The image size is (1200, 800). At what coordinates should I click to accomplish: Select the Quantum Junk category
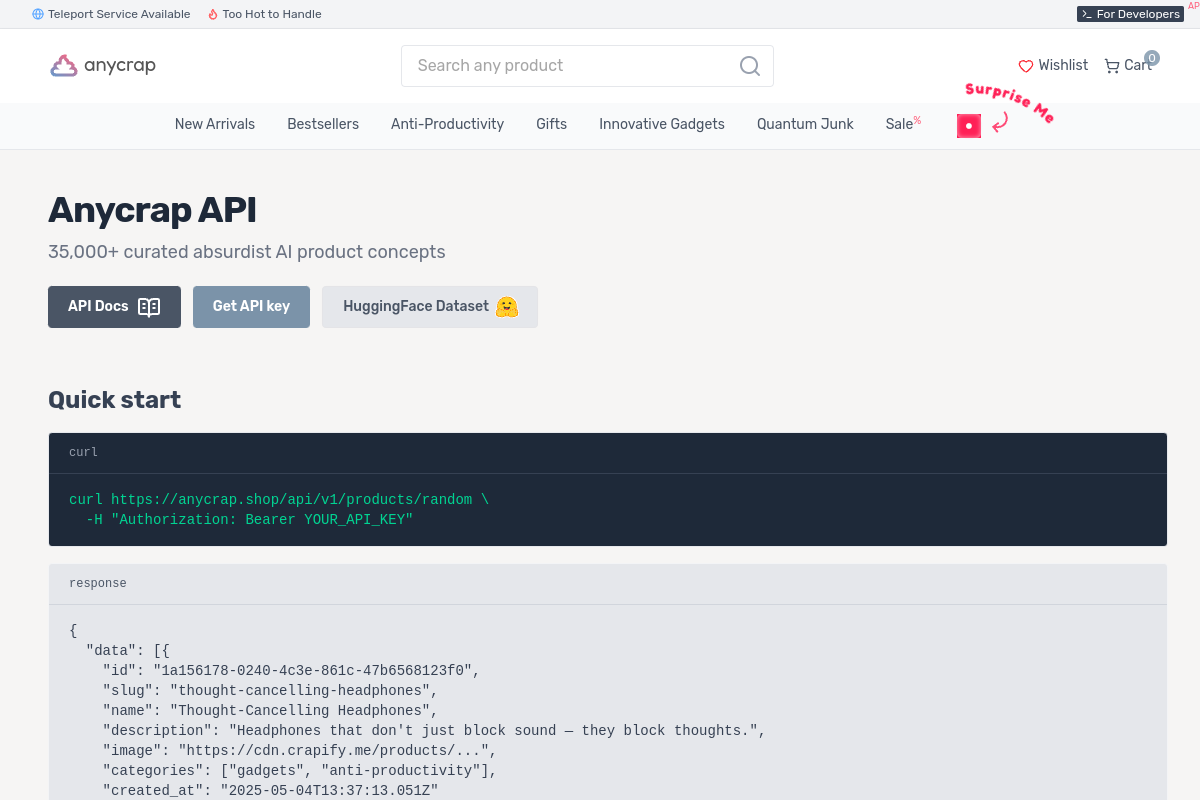[805, 124]
